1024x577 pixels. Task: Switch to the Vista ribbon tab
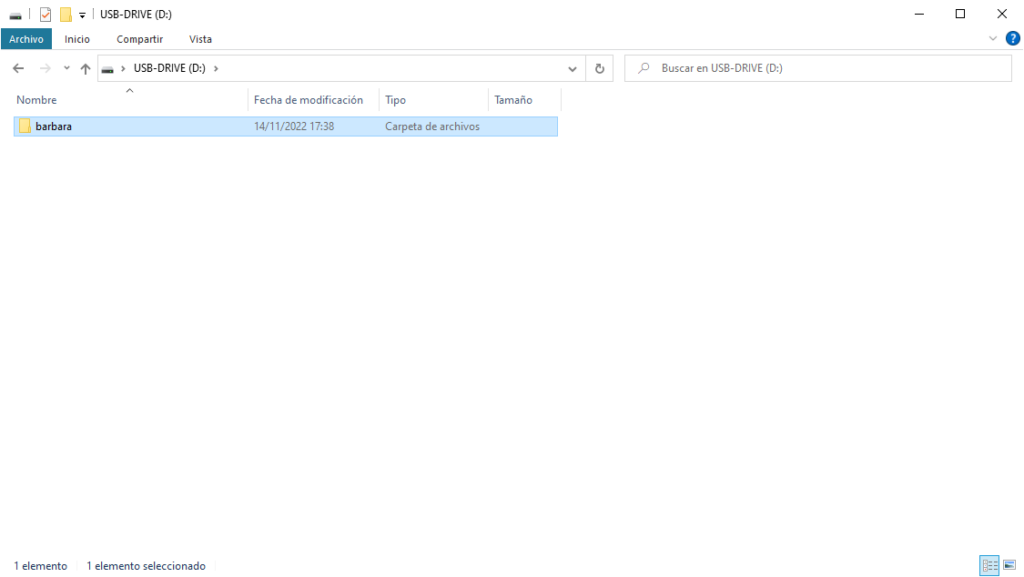point(200,39)
